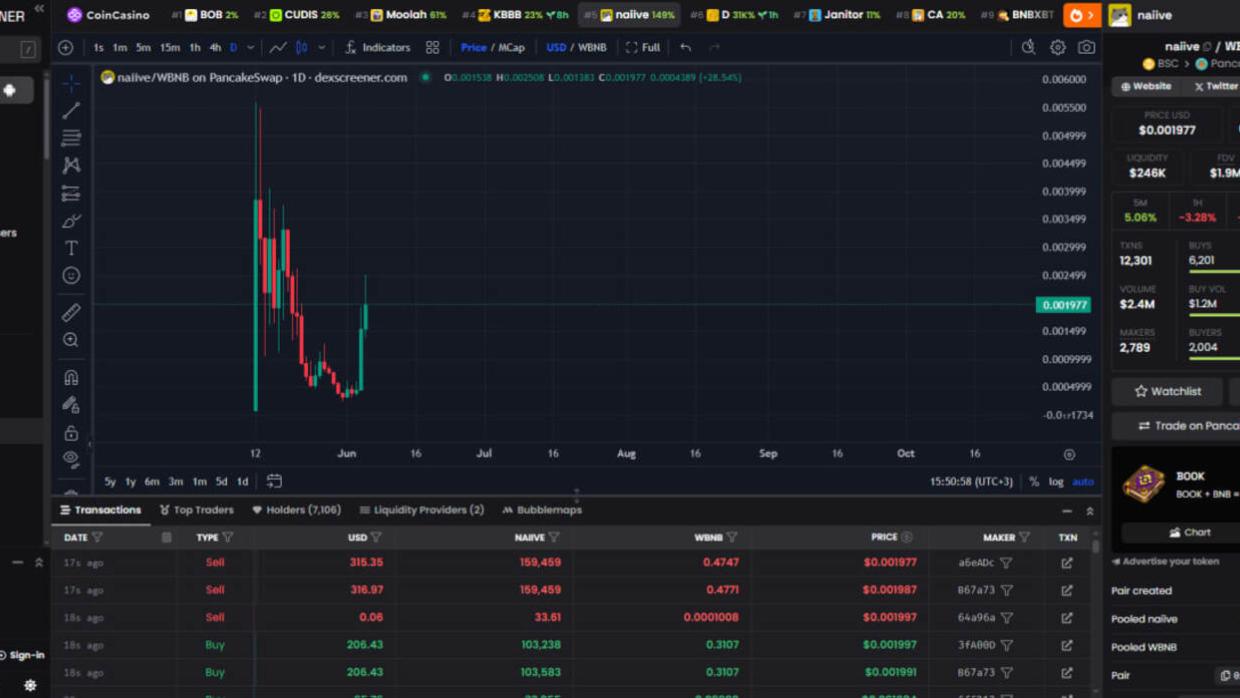Open the Indicators menu
The image size is (1240, 698).
tap(378, 47)
